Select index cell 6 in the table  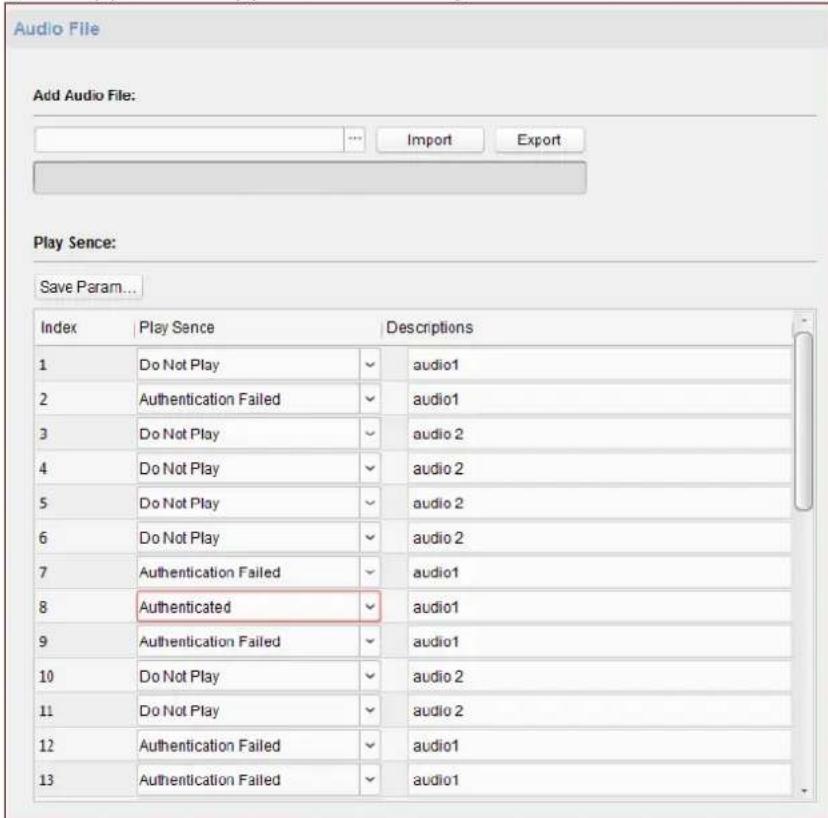click(x=85, y=538)
